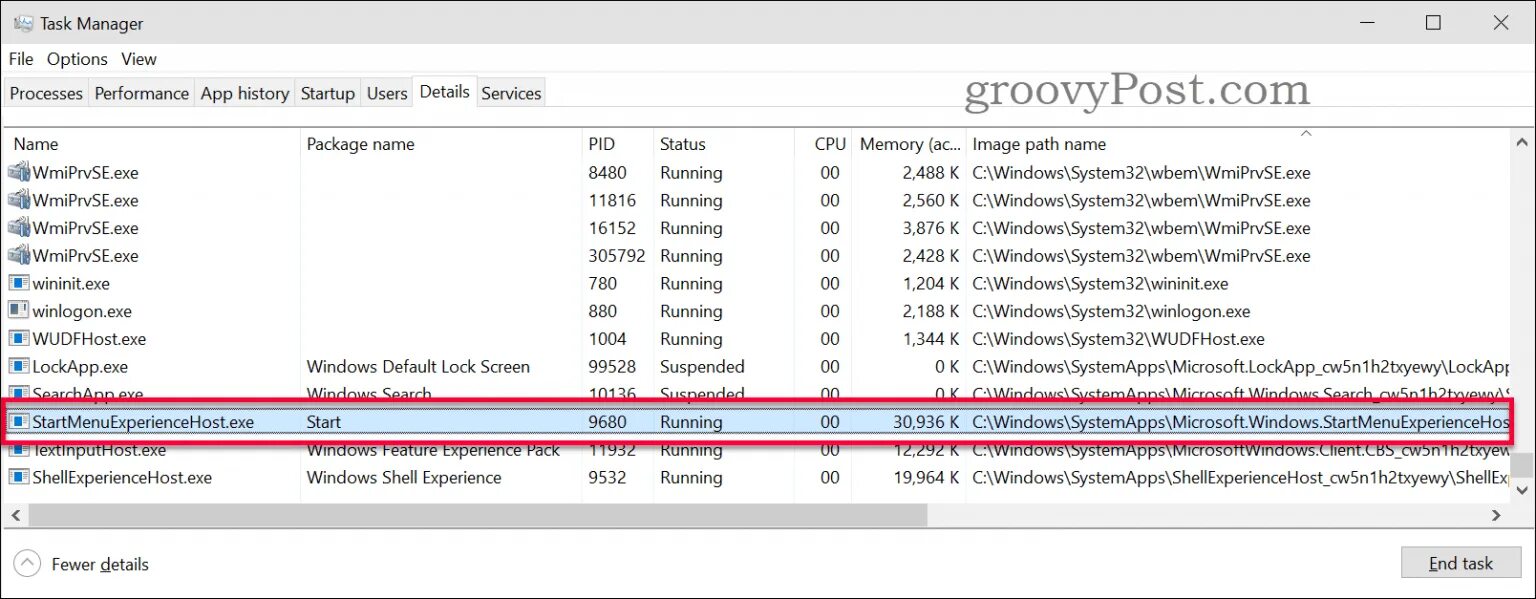1536x599 pixels.
Task: Click the Task Manager title bar icon
Action: 22,23
